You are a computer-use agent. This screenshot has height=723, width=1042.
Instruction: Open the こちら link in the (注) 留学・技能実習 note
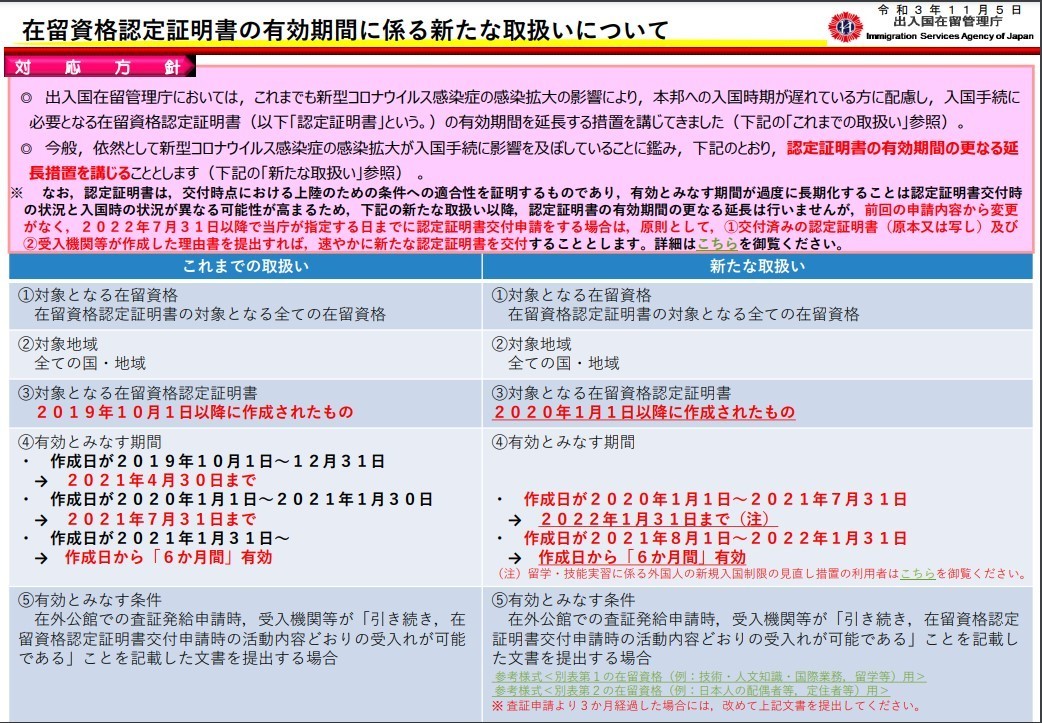(918, 573)
